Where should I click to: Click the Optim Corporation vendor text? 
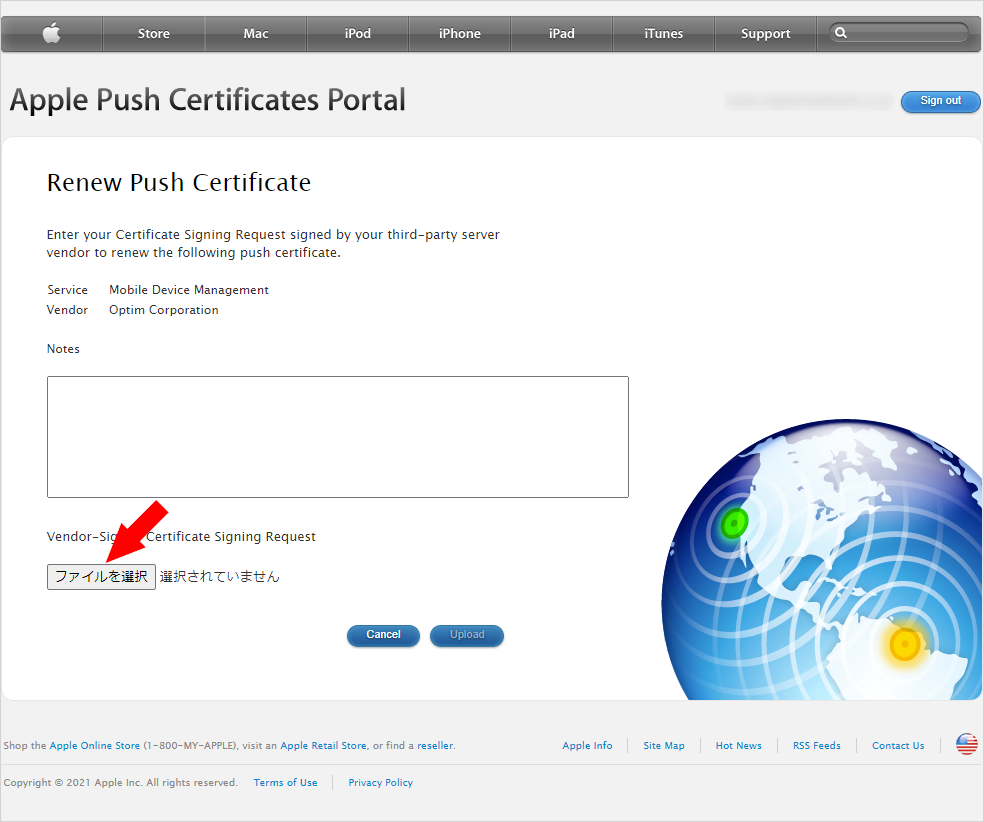(x=164, y=310)
